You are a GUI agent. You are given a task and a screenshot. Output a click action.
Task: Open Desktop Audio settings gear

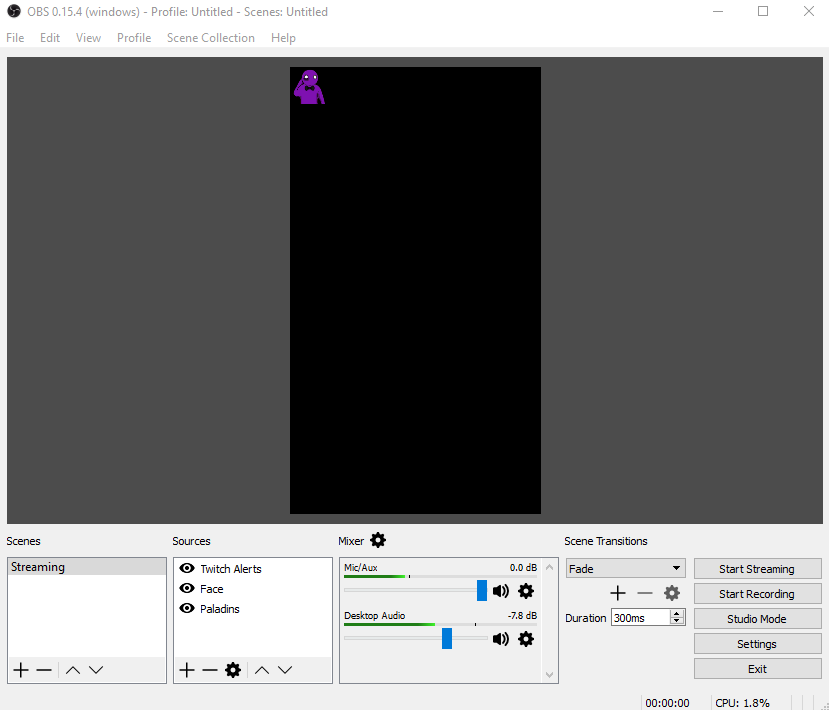[x=526, y=639]
